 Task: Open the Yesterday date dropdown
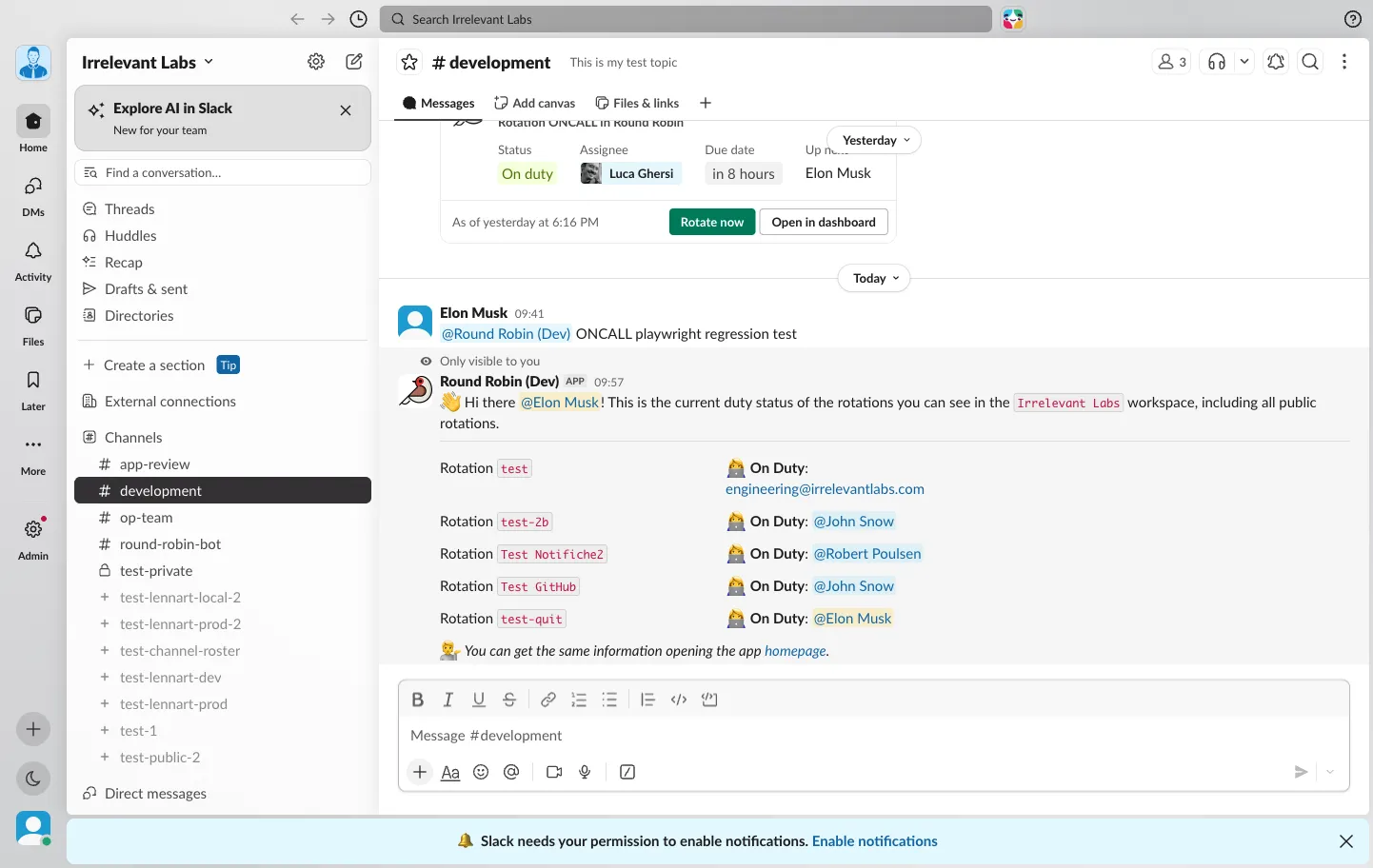[874, 140]
